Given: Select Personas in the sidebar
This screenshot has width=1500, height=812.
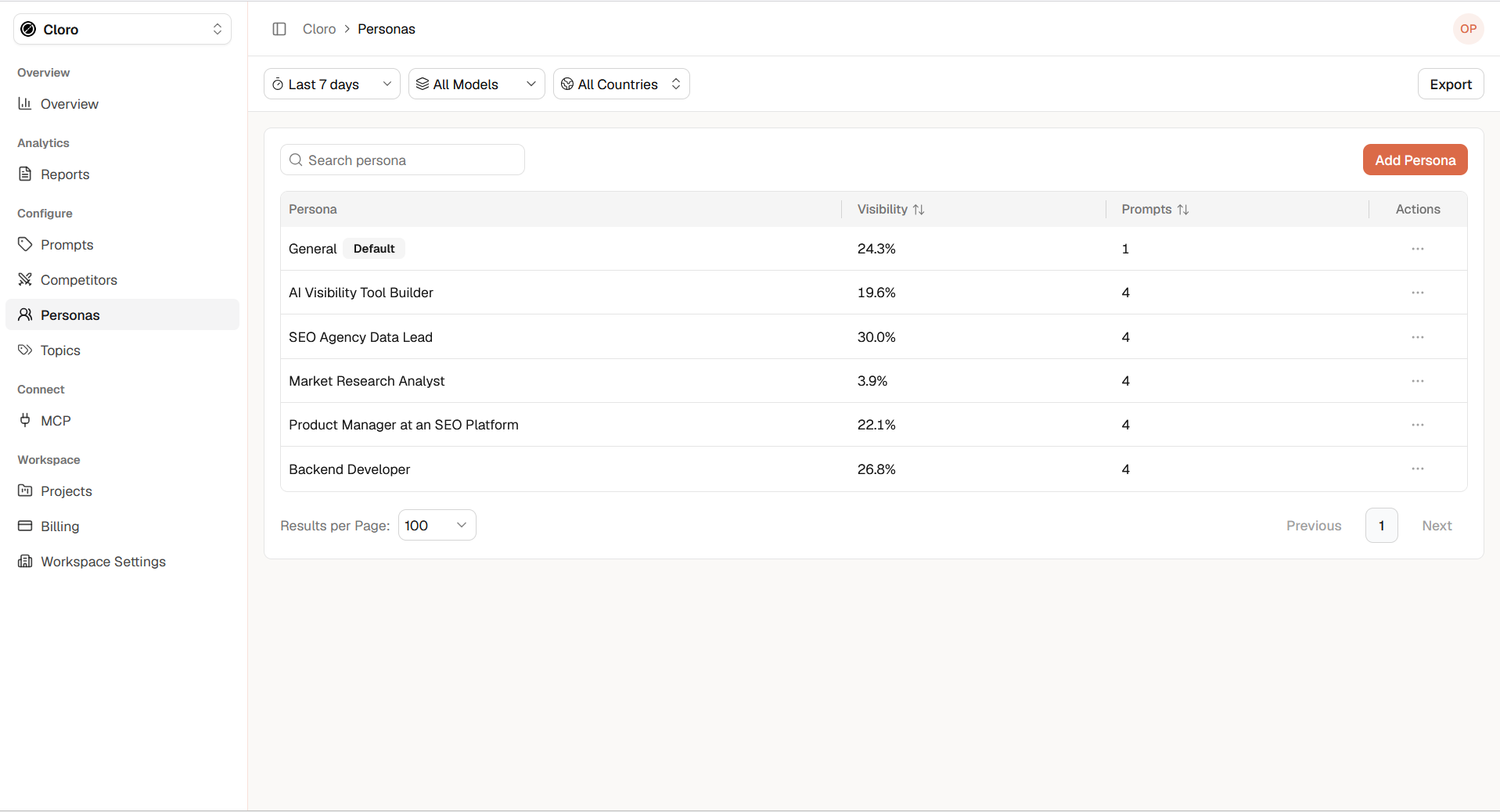Looking at the screenshot, I should click(x=122, y=314).
